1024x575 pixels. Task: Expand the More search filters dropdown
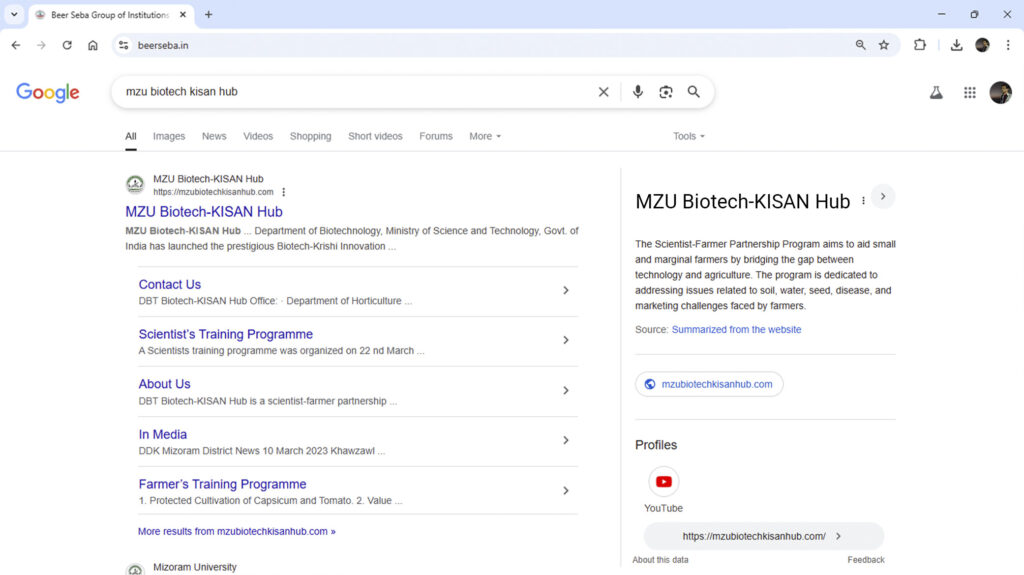coord(485,136)
